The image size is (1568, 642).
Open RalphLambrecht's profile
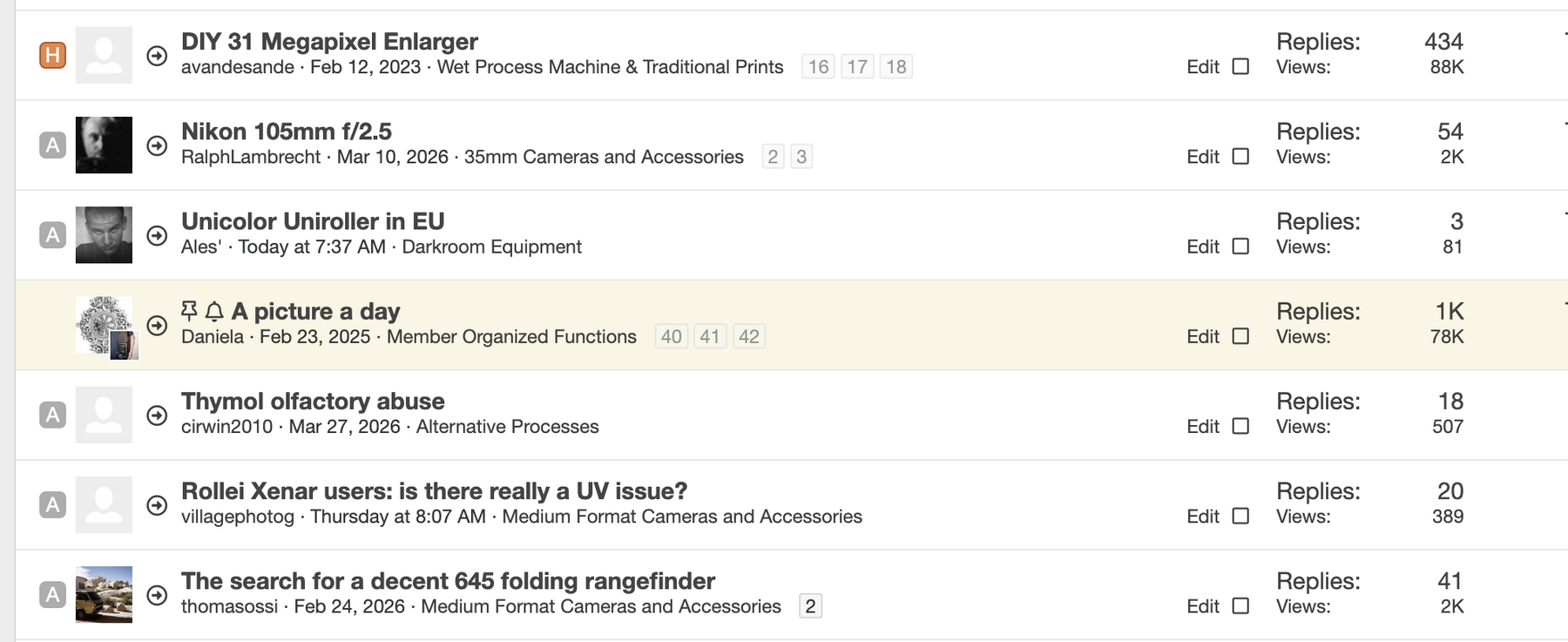pyautogui.click(x=253, y=157)
